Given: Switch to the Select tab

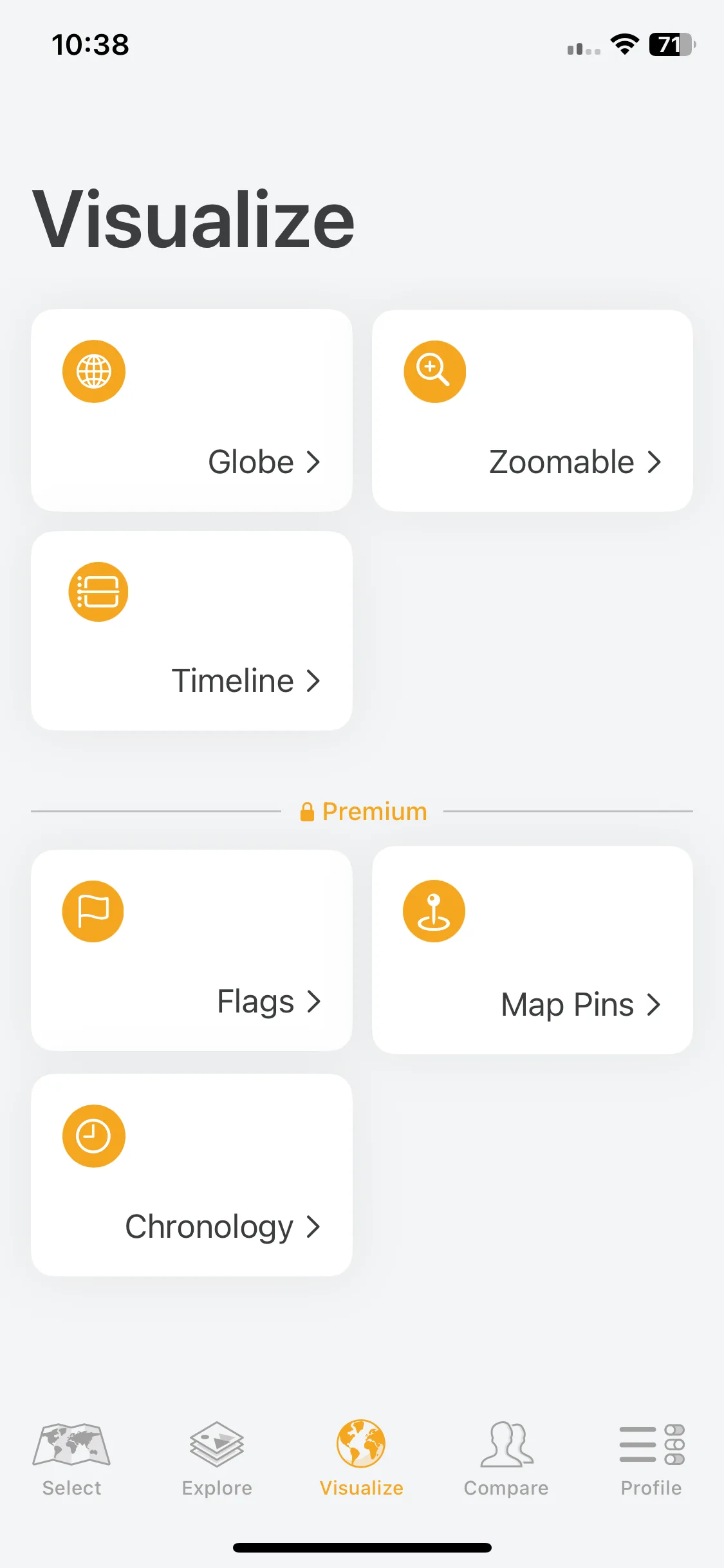Looking at the screenshot, I should pyautogui.click(x=71, y=1460).
